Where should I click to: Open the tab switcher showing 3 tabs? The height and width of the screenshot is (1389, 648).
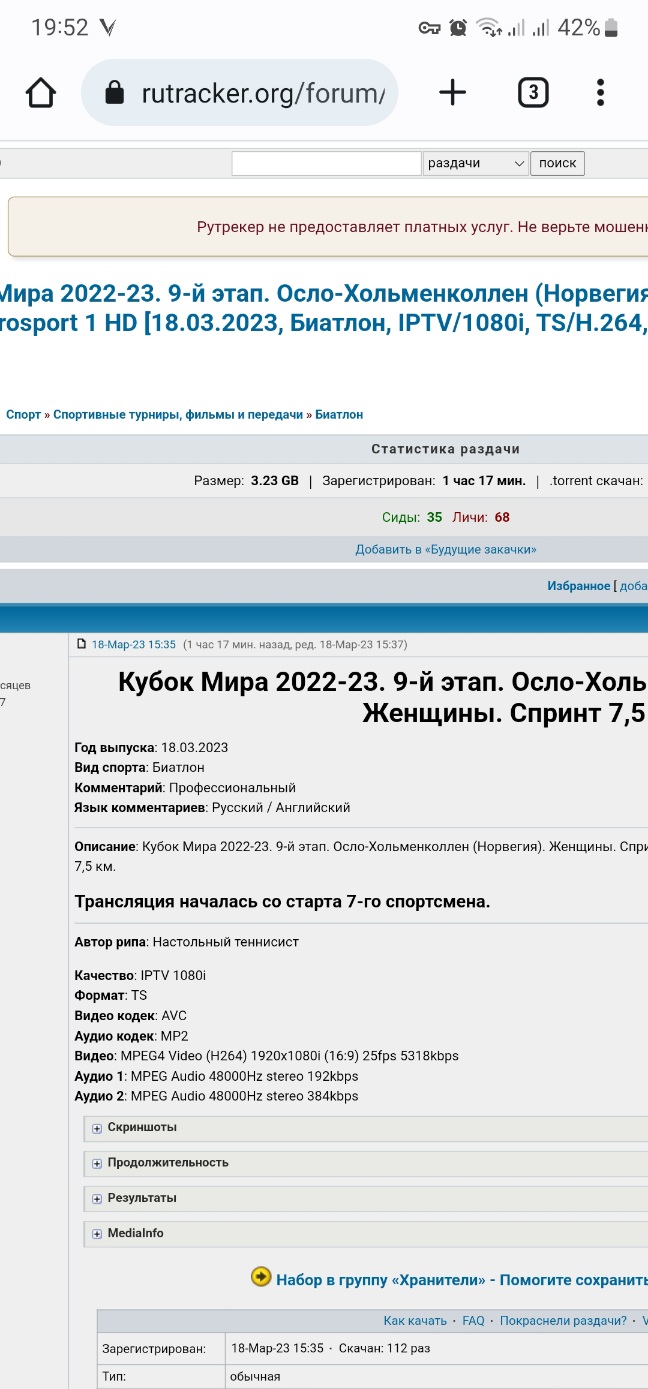coord(533,93)
